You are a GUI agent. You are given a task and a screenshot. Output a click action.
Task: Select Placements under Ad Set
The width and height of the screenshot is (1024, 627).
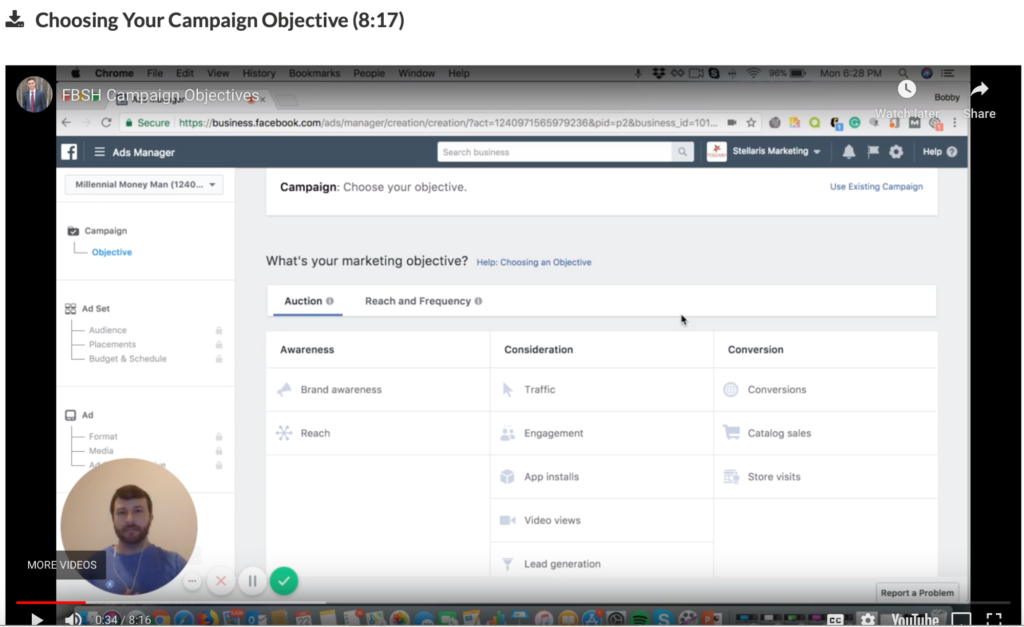click(112, 344)
